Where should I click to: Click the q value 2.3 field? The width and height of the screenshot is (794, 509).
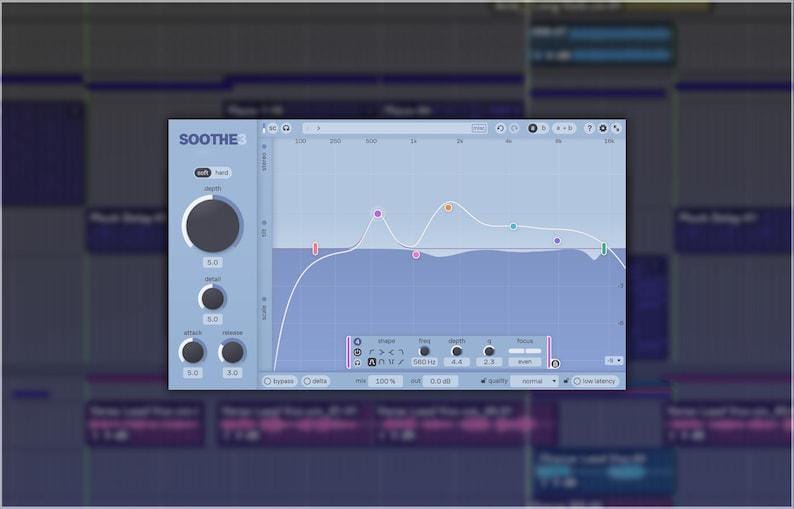coord(489,362)
